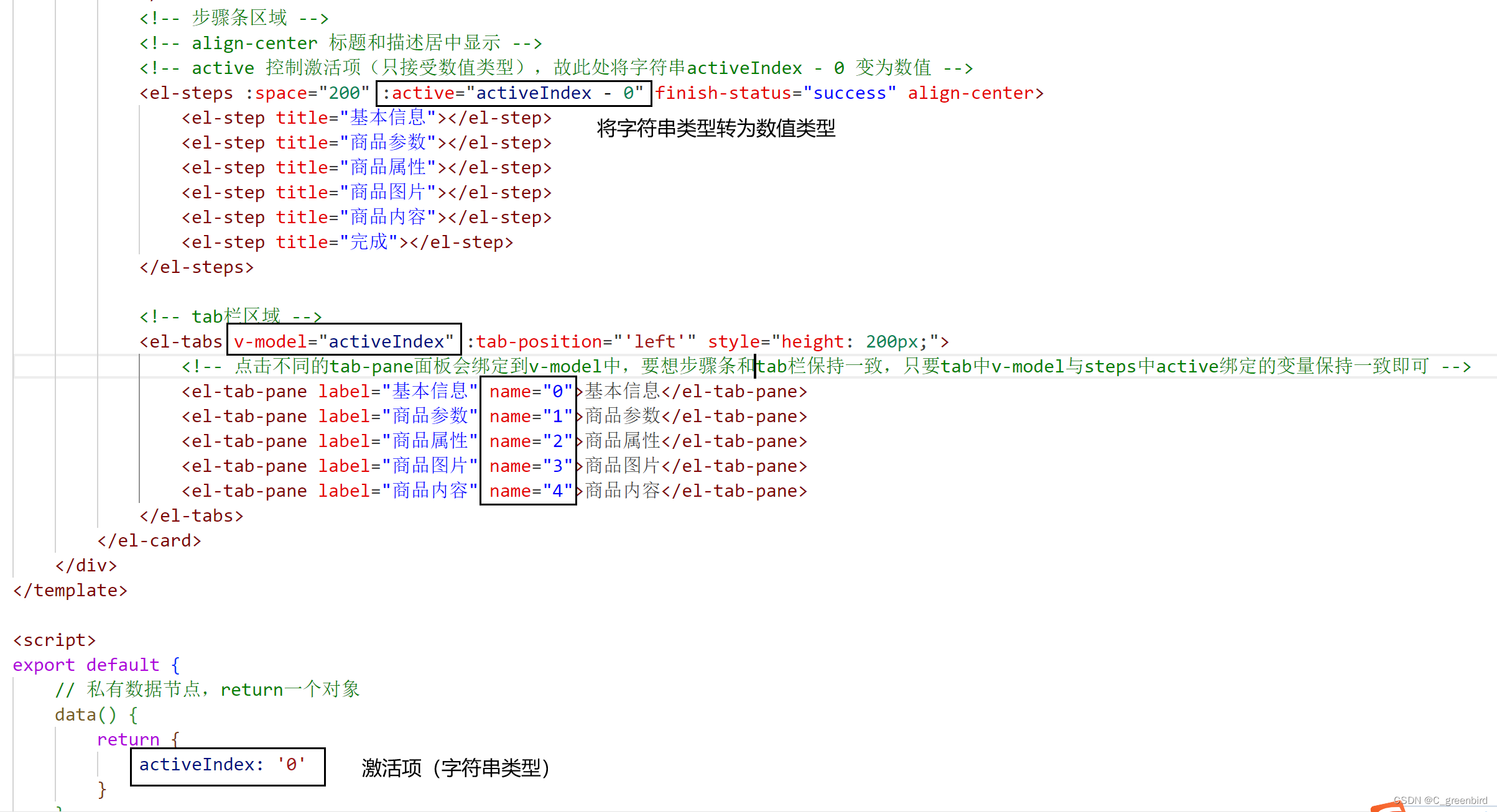Click the closing </div> tag

tap(86, 565)
